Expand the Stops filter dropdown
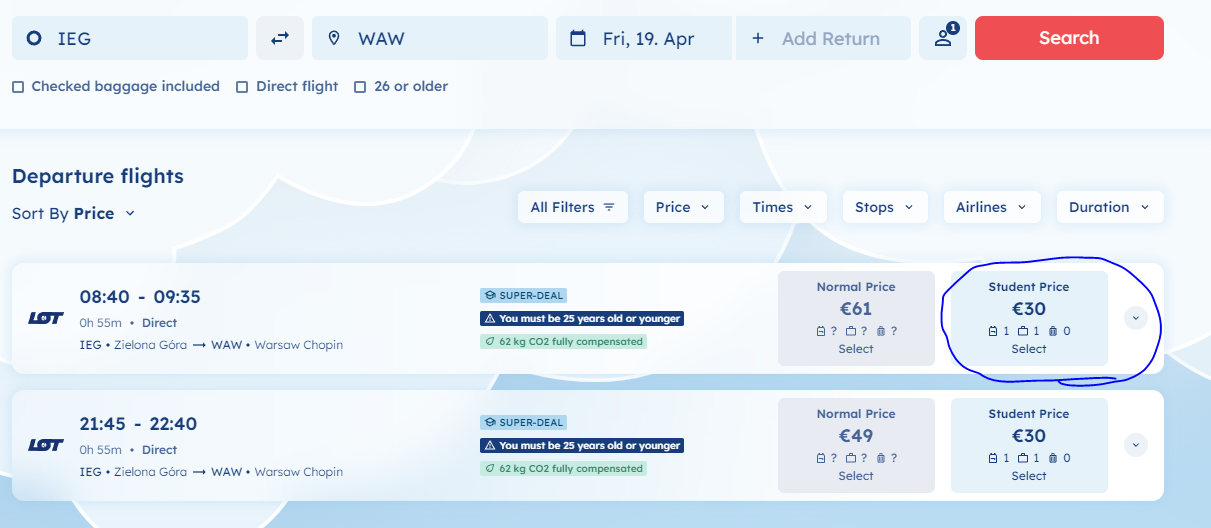The image size is (1211, 528). pos(884,207)
